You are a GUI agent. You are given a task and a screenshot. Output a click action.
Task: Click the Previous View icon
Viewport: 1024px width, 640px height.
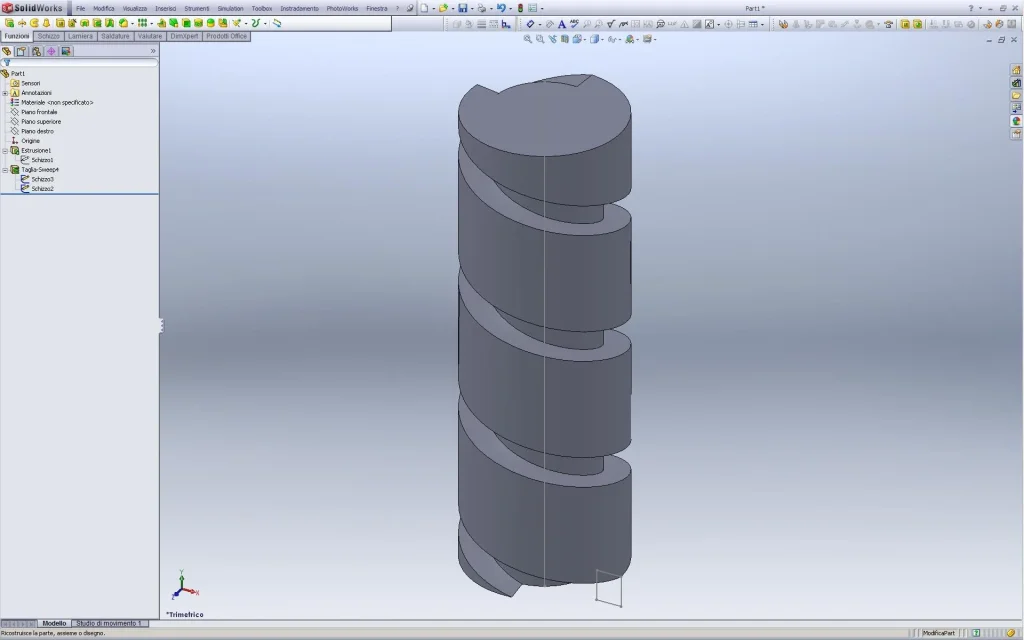552,39
